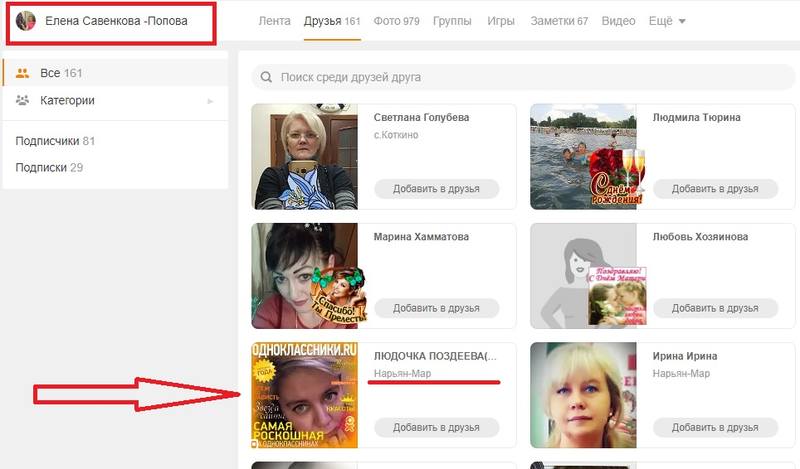Image resolution: width=800 pixels, height=469 pixels.
Task: Click the search magnifier icon
Action: [x=266, y=77]
